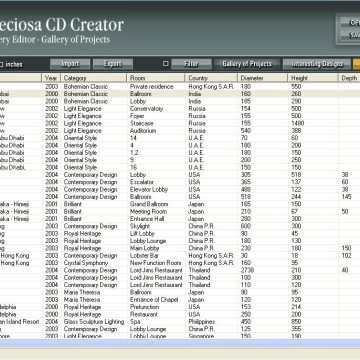Select the diameter value "600"
The height and width of the screenshot is (360, 360).
[246, 226]
